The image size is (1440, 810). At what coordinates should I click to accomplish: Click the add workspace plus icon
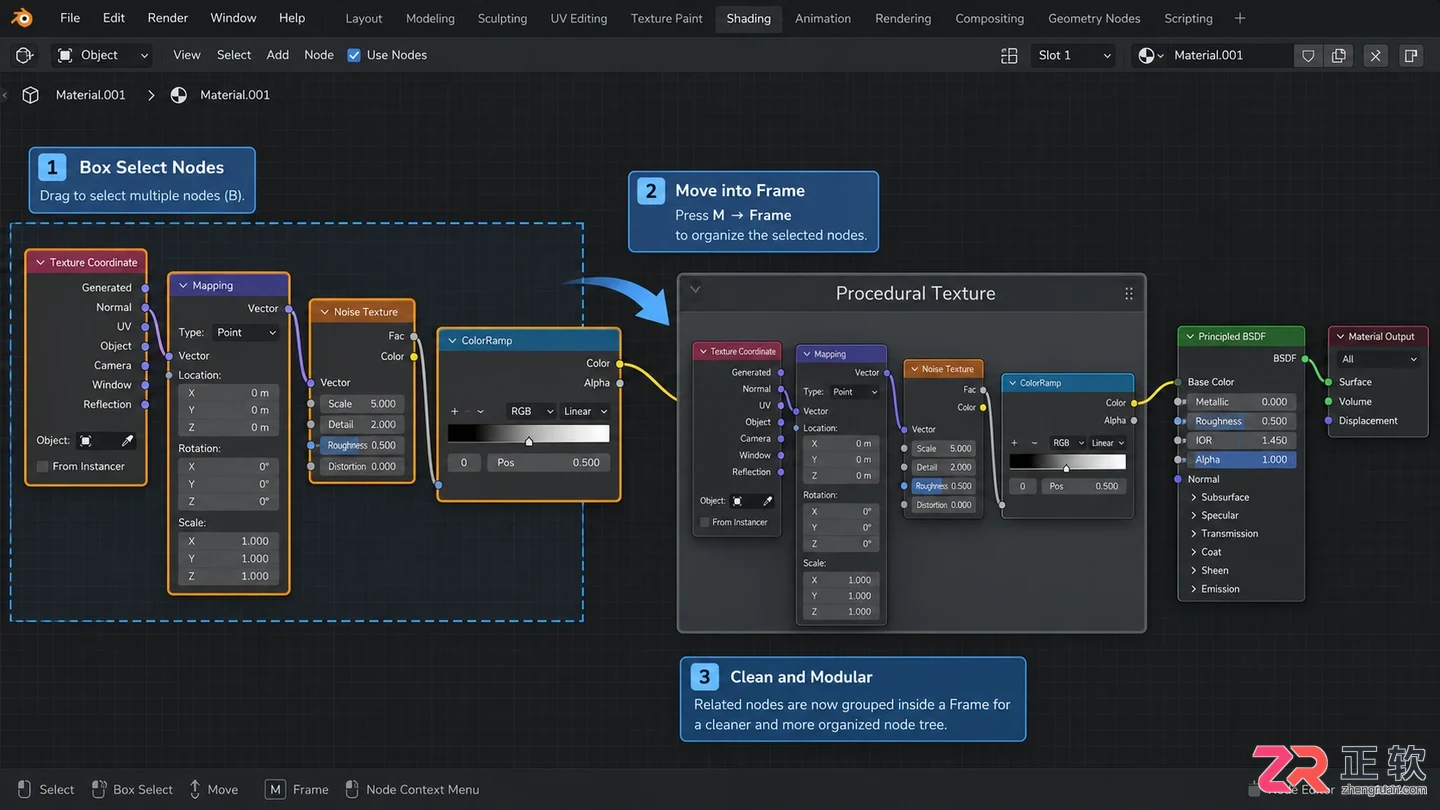point(1240,18)
